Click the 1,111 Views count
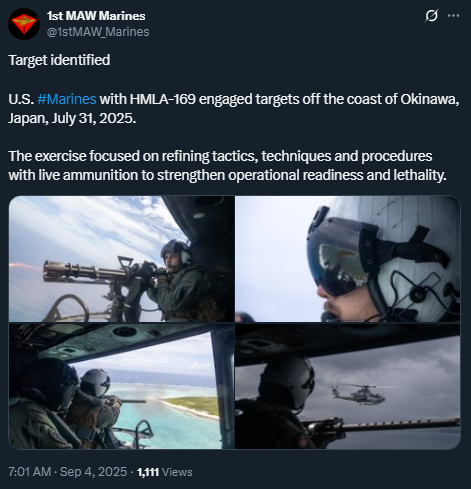Viewport: 471px width, 489px height. pos(165,472)
